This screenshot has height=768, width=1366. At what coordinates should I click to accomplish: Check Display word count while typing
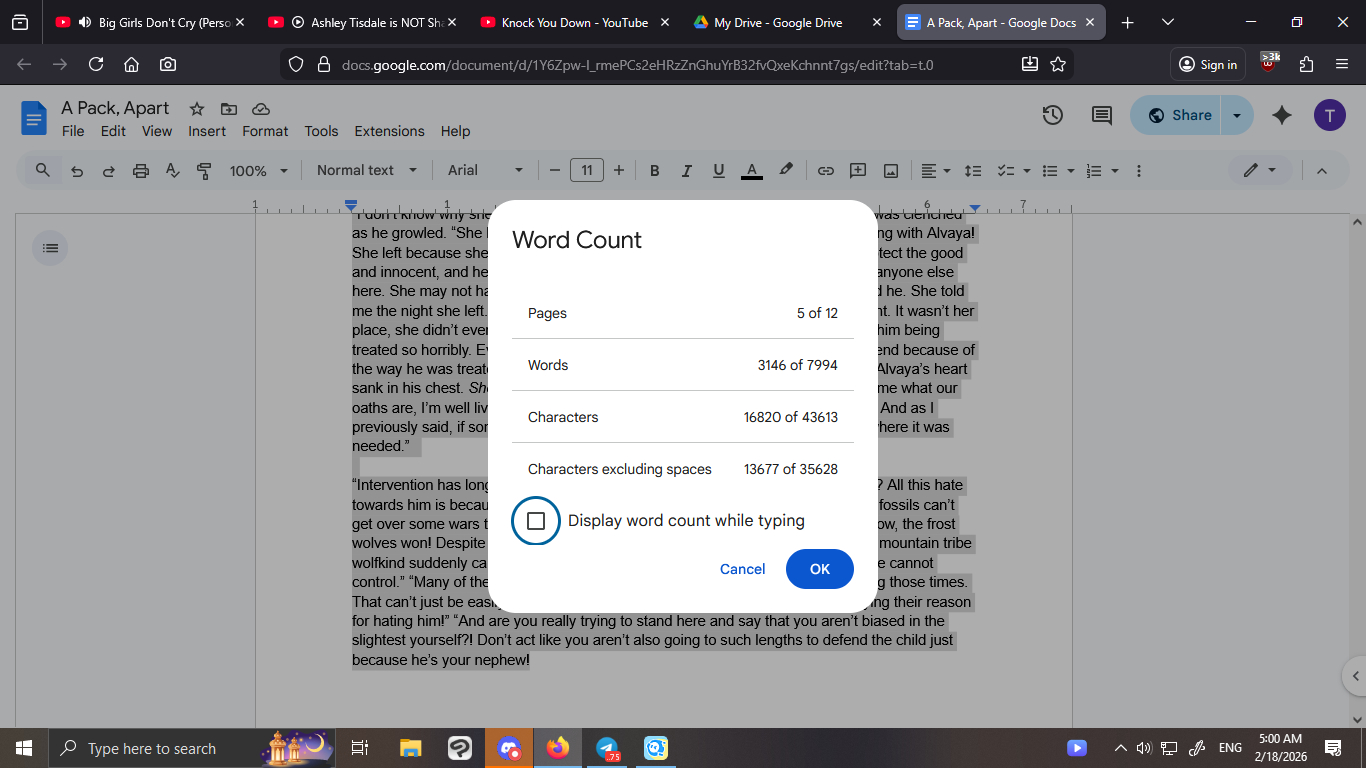[536, 521]
